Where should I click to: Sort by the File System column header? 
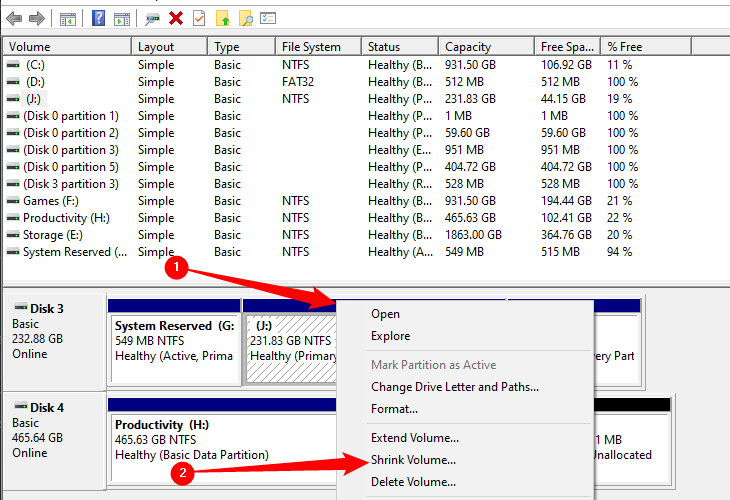click(x=311, y=47)
